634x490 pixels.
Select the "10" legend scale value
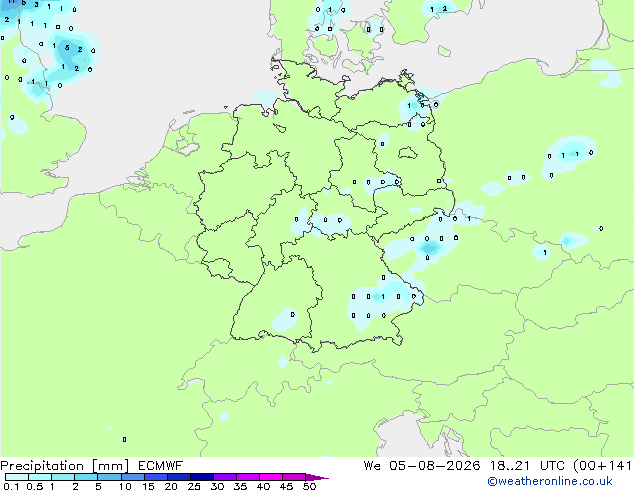click(125, 486)
